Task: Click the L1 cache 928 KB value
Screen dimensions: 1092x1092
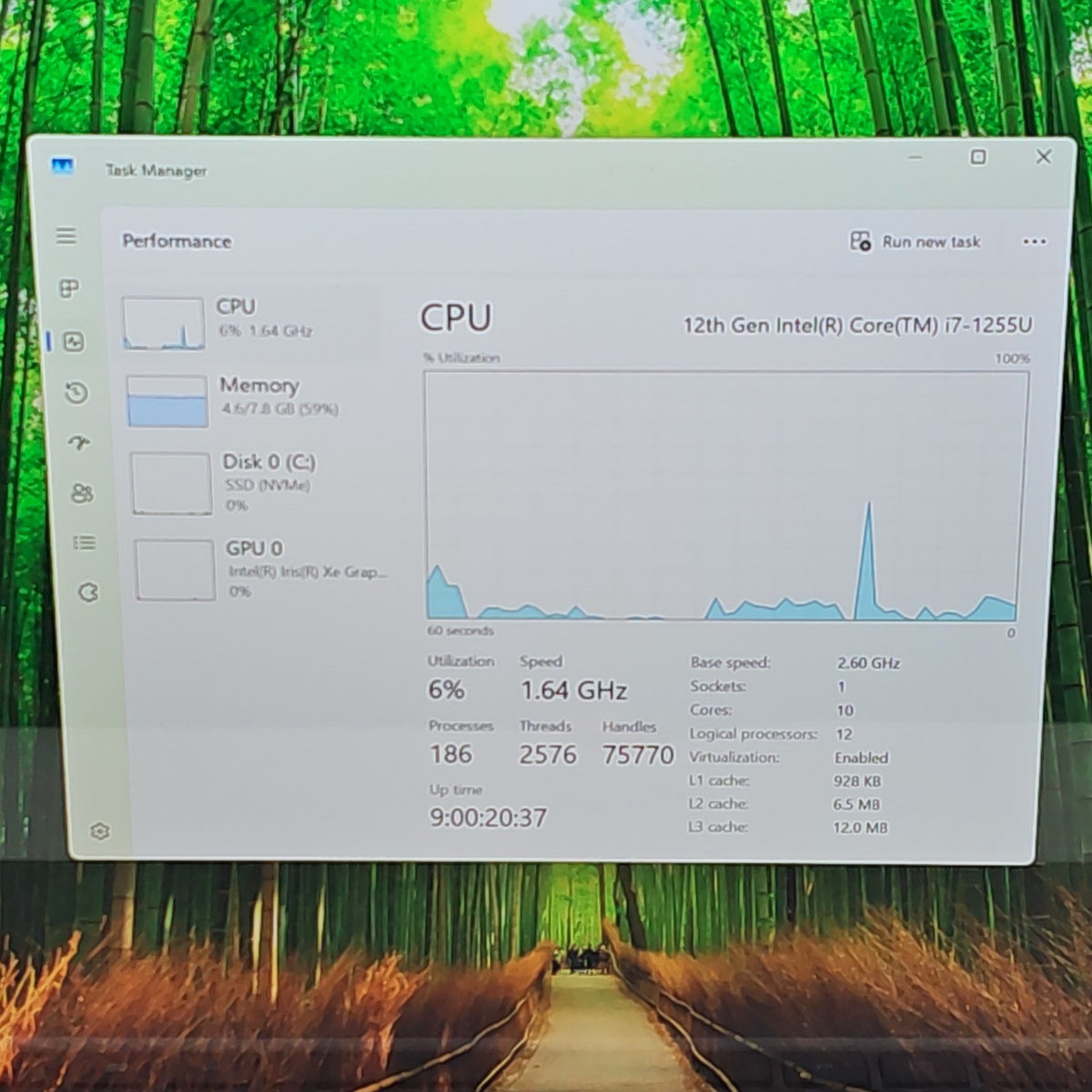Action: 857,781
